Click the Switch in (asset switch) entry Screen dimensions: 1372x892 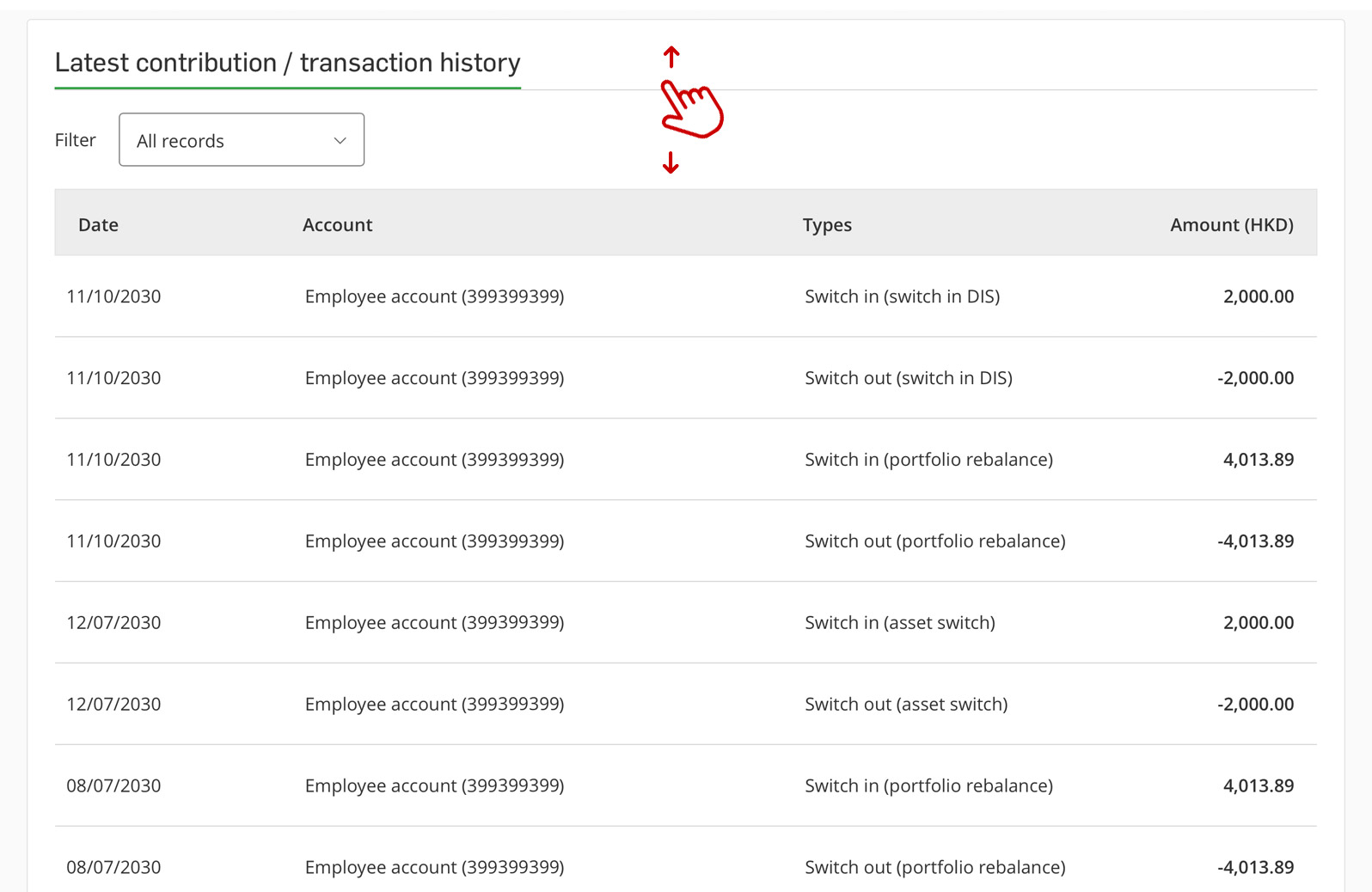[900, 622]
